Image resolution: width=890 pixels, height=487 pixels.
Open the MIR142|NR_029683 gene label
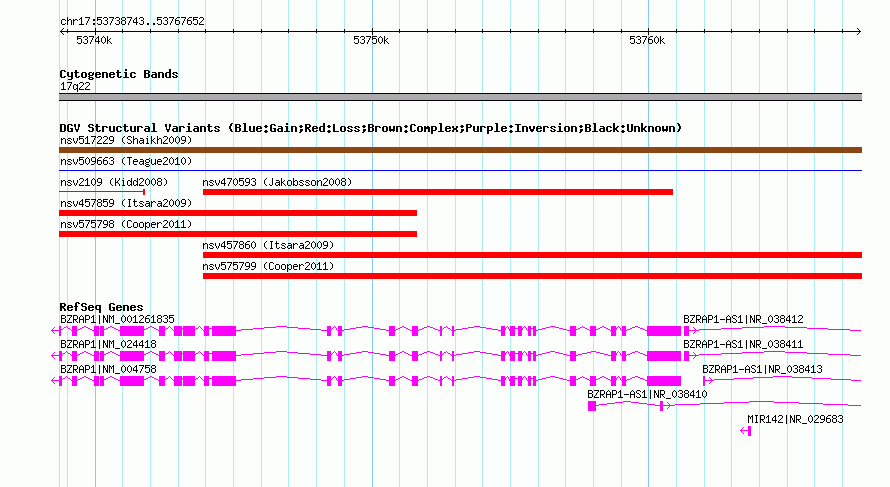click(x=795, y=419)
